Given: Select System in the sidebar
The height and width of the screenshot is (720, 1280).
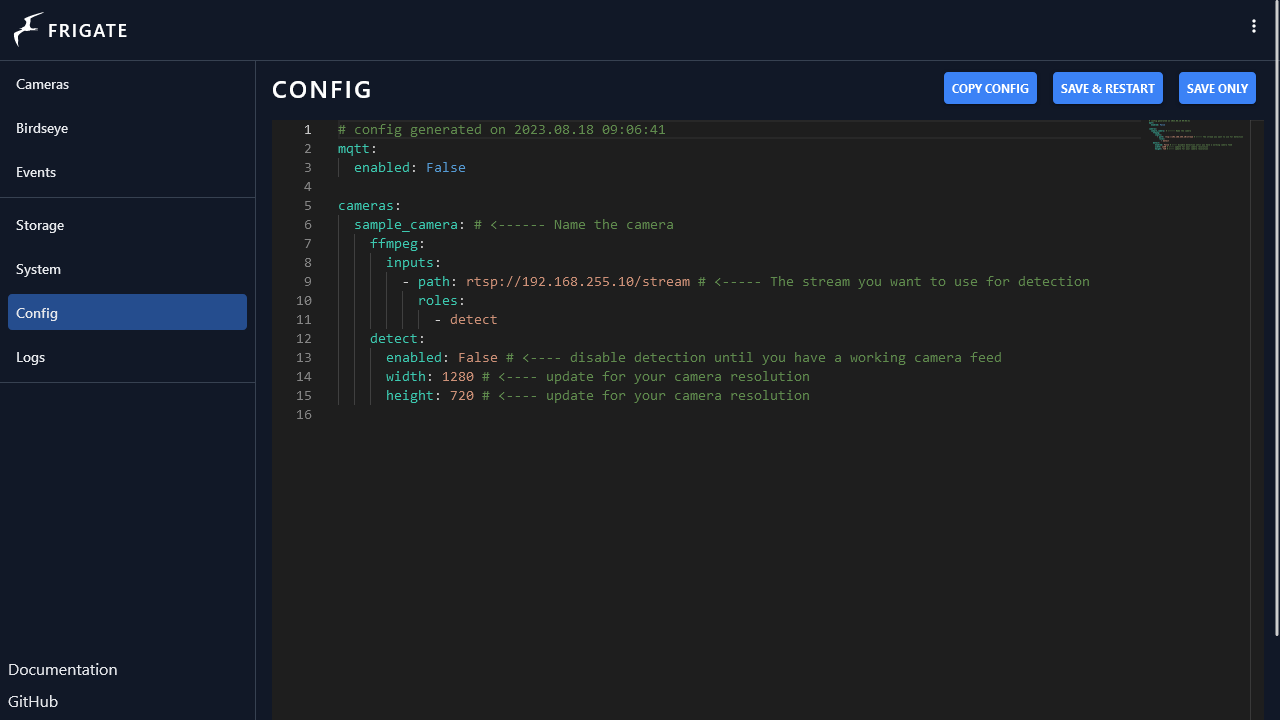Looking at the screenshot, I should point(38,270).
